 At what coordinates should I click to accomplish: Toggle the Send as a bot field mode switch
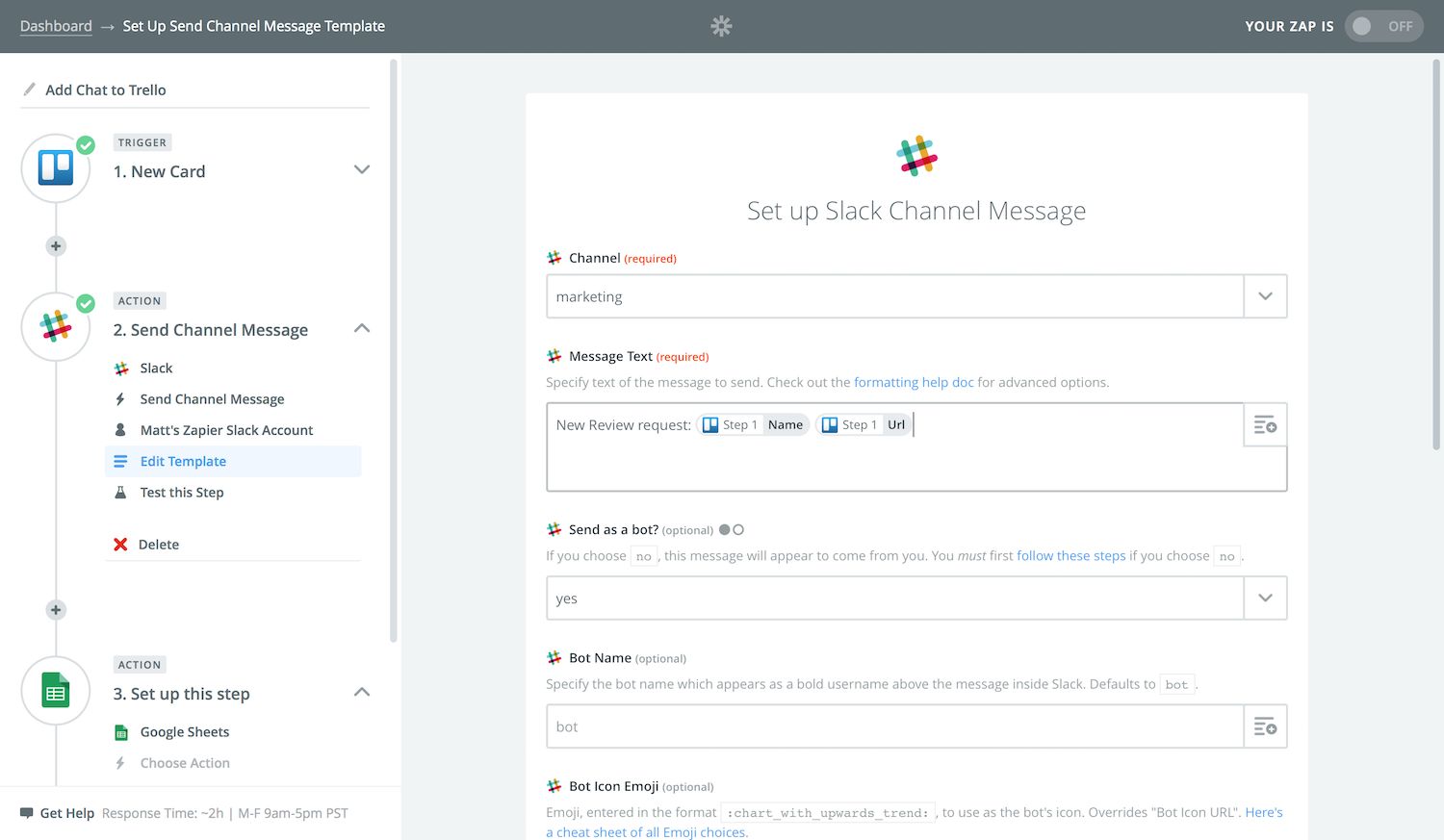tap(732, 530)
